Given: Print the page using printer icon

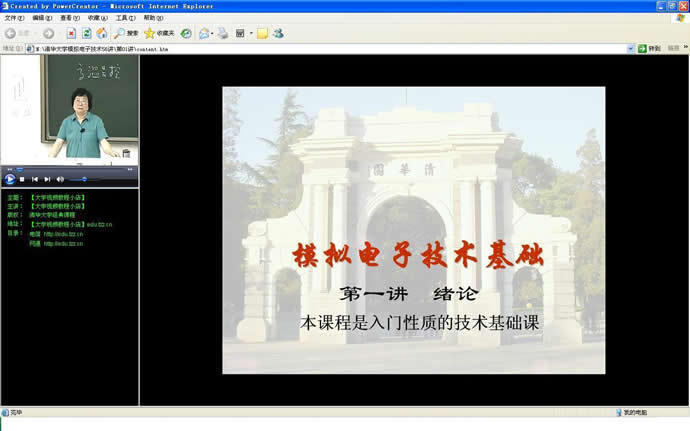Looking at the screenshot, I should point(223,33).
